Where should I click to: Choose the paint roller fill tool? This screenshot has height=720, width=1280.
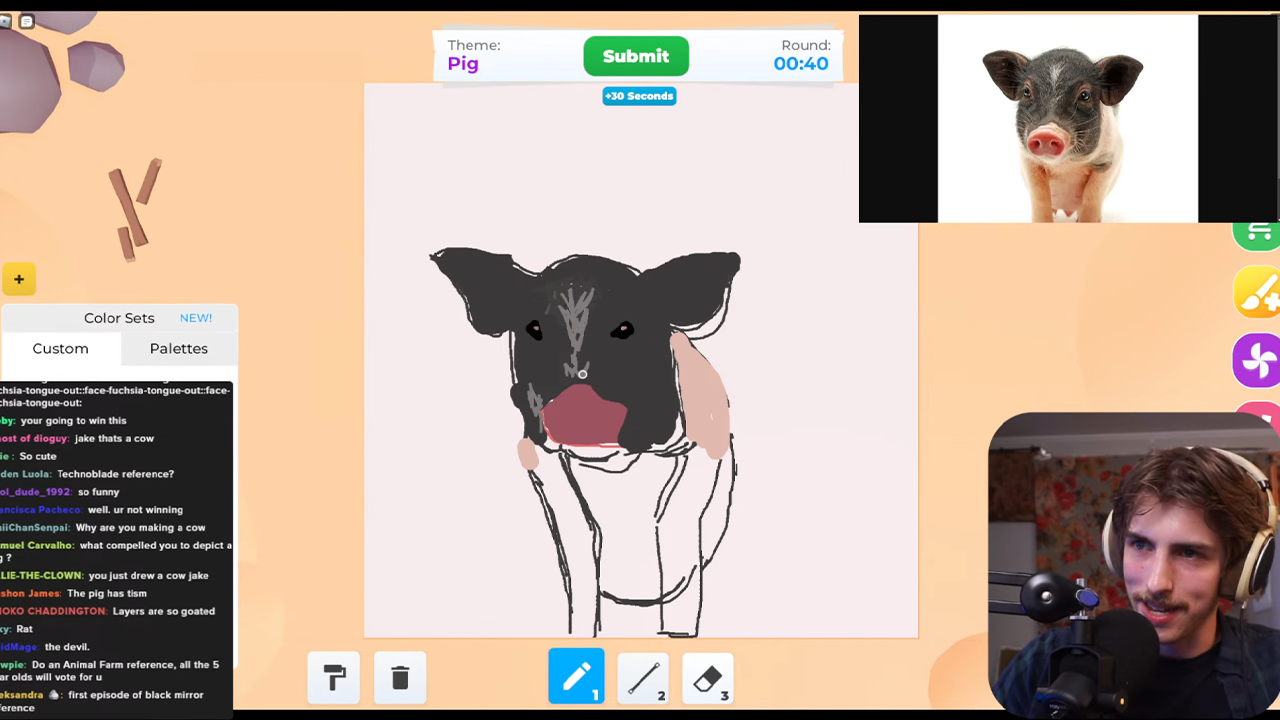[333, 677]
